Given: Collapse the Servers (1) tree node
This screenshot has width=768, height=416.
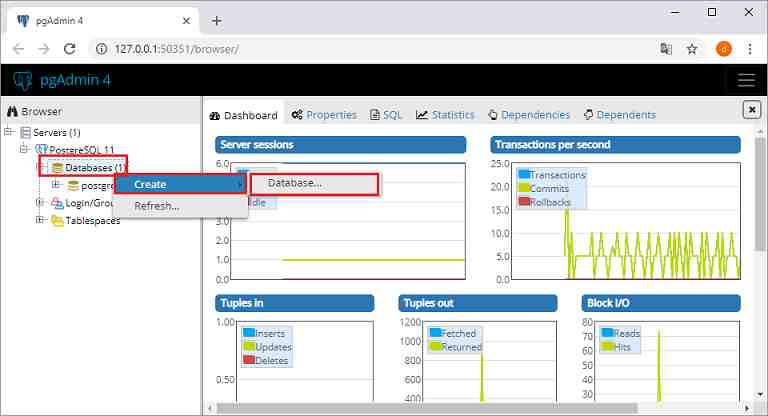Looking at the screenshot, I should coord(9,131).
